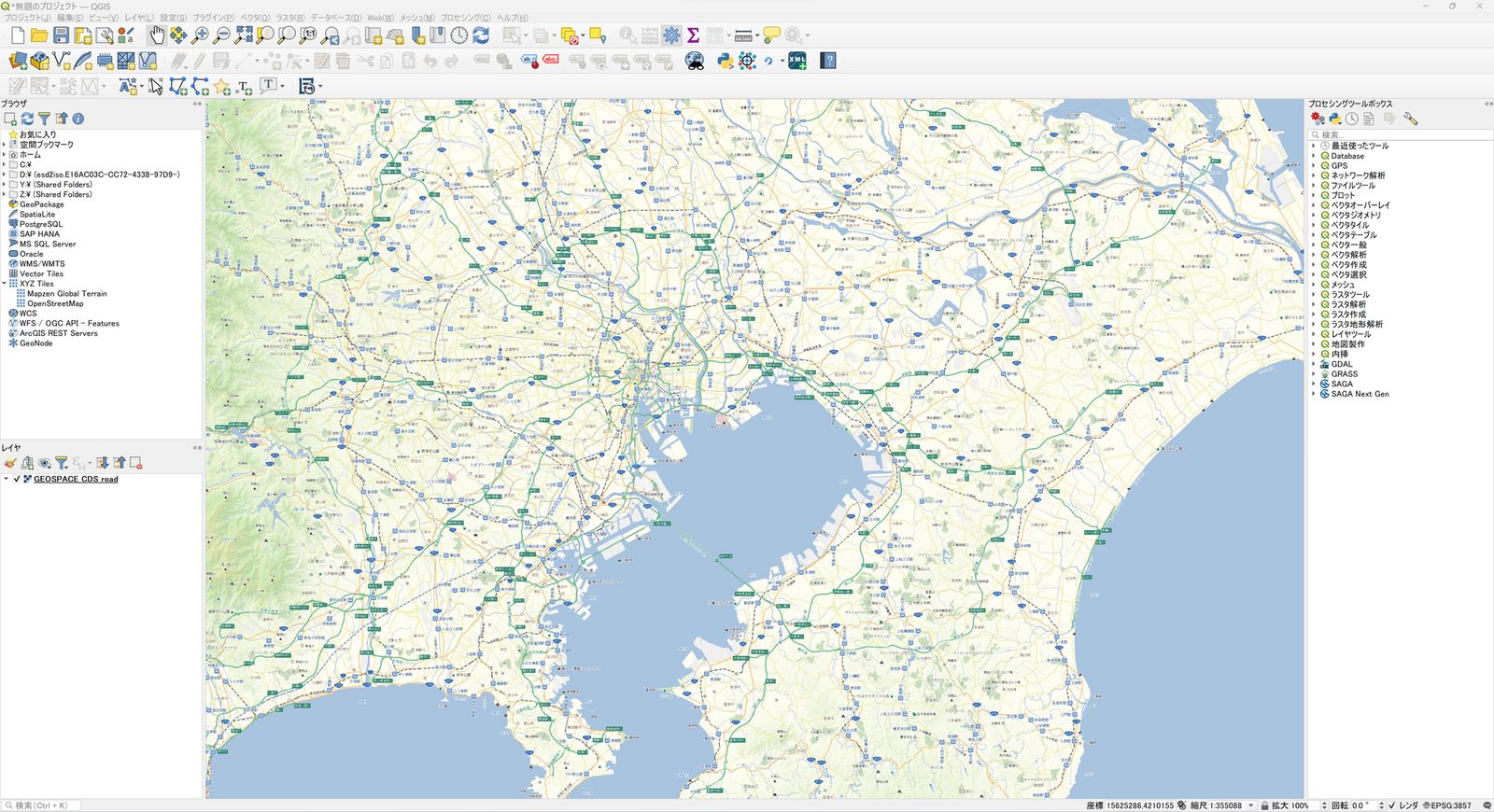The width and height of the screenshot is (1494, 812).
Task: Click the Zoom In magnifier tool
Action: pos(200,35)
